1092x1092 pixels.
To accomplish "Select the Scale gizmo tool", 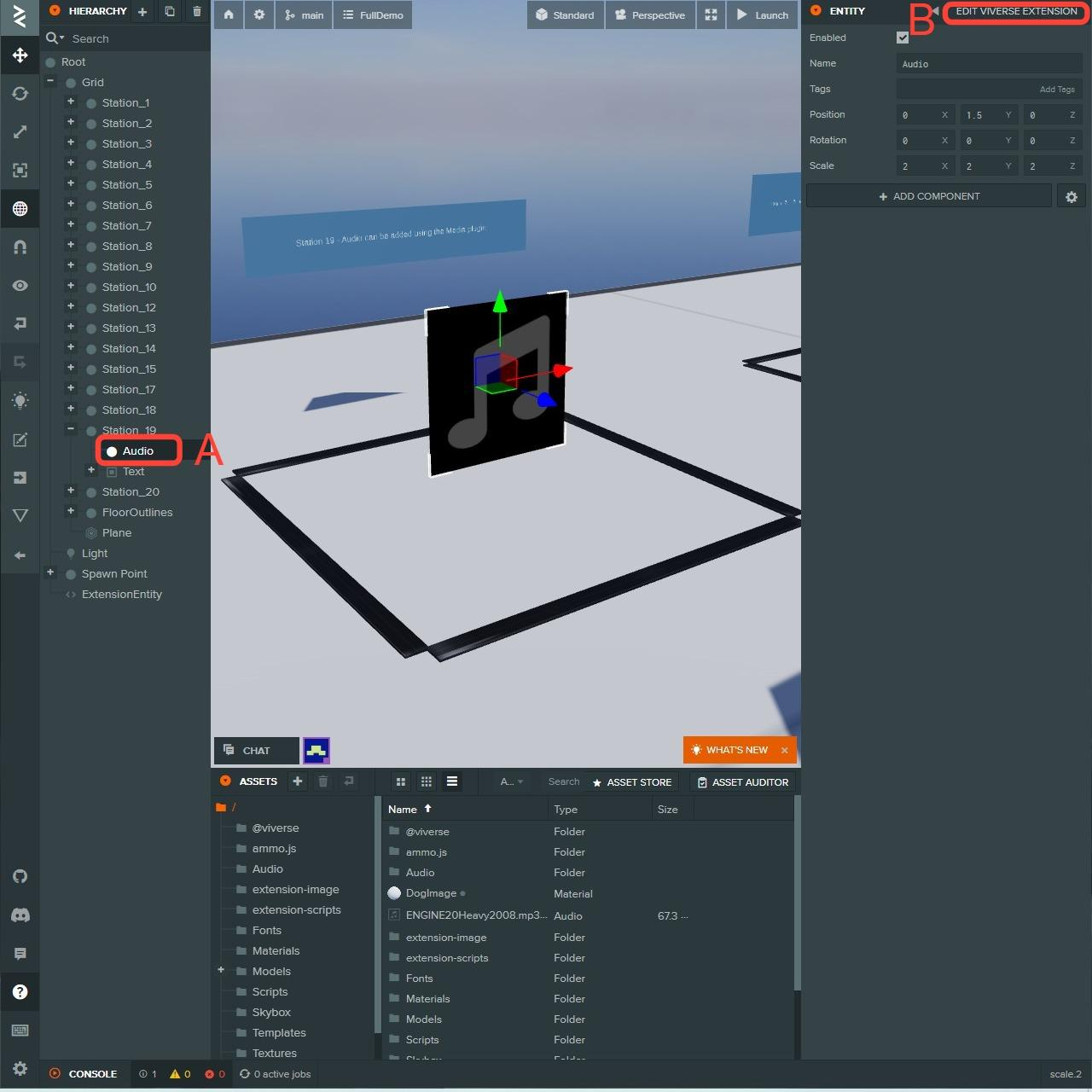I will tap(20, 132).
